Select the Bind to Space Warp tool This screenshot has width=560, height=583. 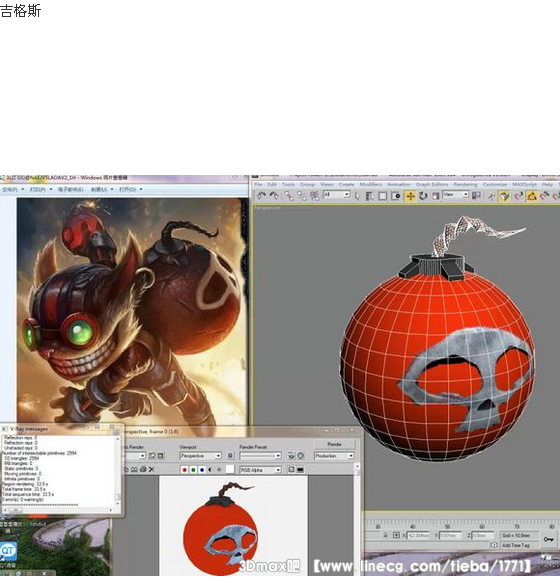(x=315, y=196)
